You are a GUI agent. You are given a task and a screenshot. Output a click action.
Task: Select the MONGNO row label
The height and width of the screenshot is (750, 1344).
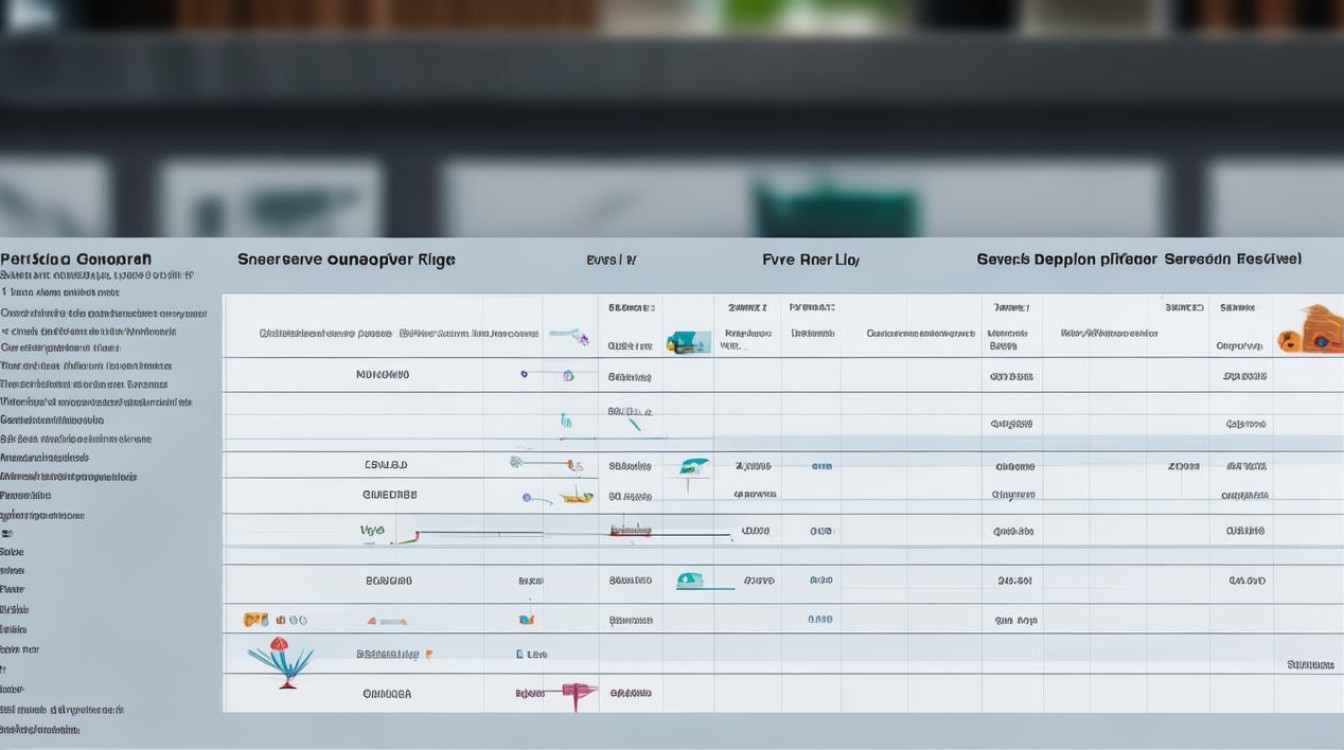point(382,375)
